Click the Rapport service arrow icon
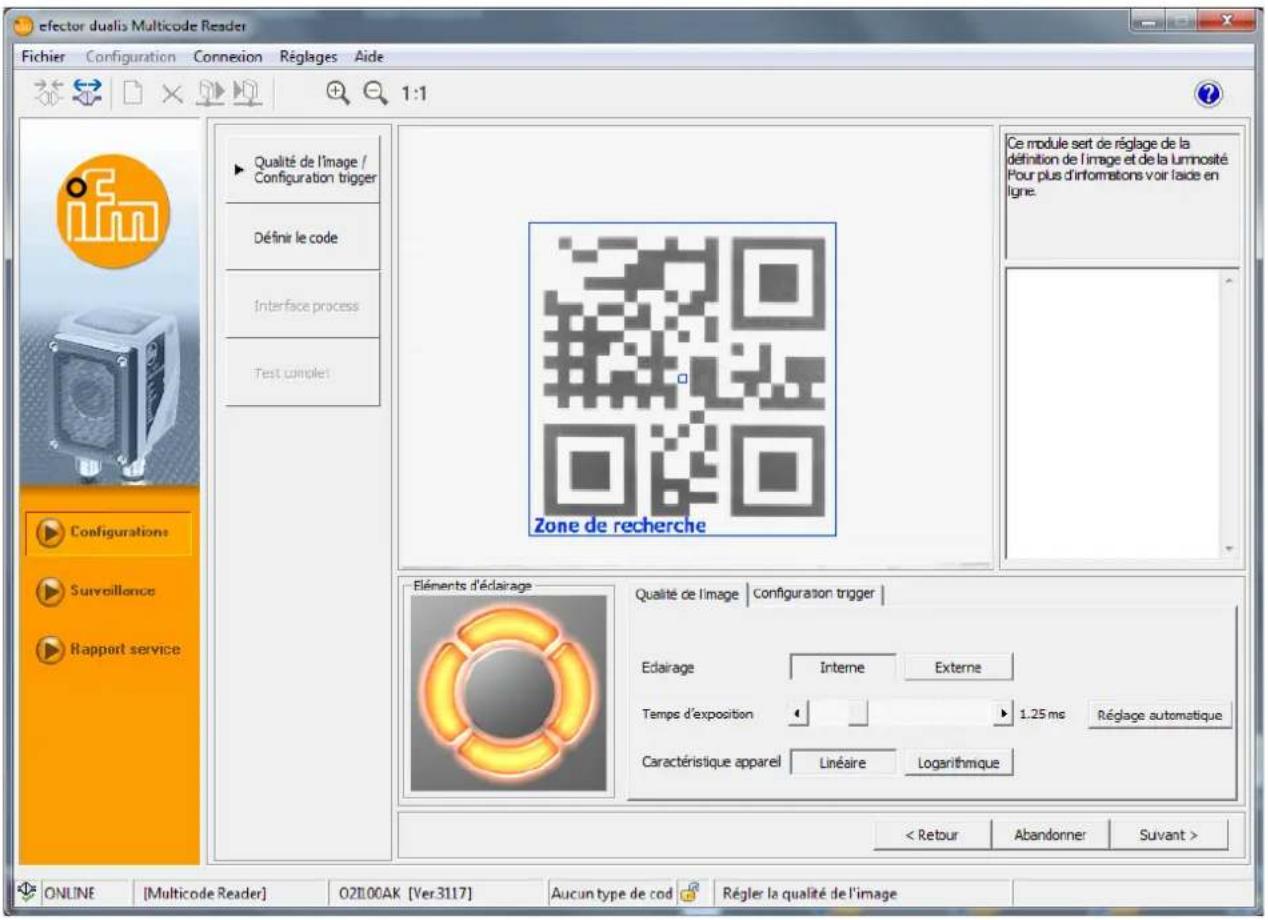 pos(48,649)
